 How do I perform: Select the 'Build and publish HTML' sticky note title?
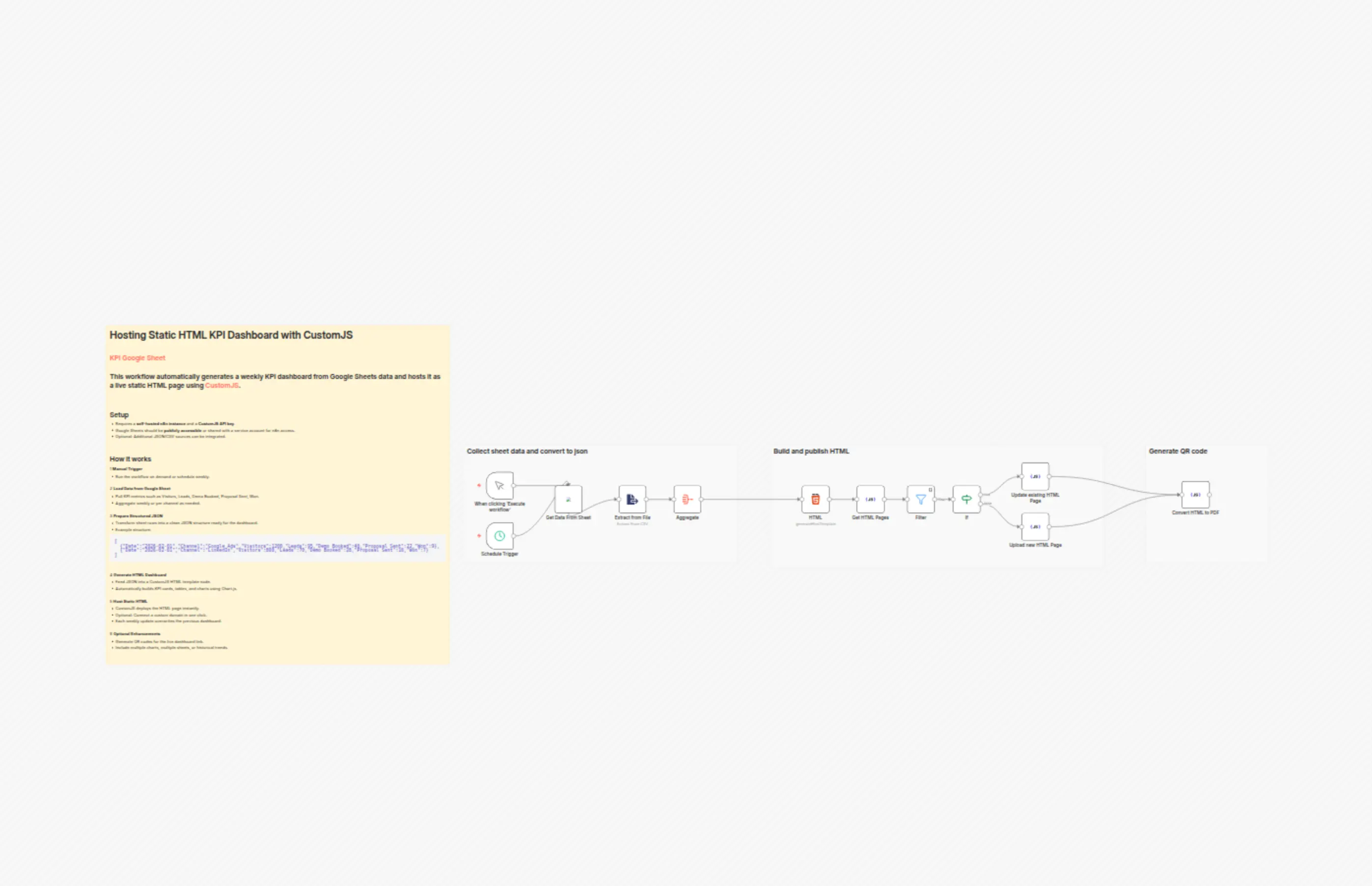click(810, 451)
